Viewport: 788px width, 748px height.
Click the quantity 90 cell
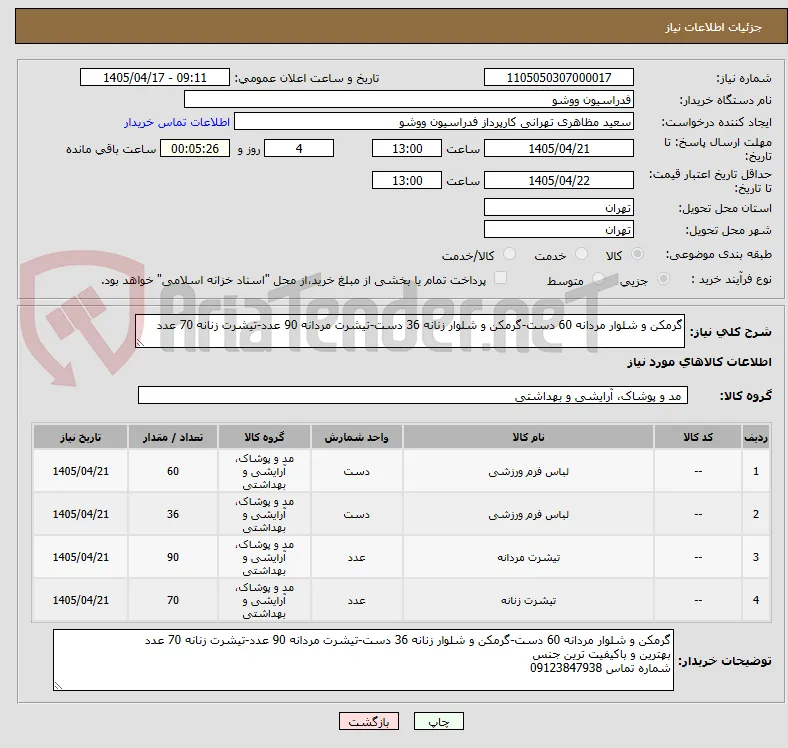click(173, 557)
